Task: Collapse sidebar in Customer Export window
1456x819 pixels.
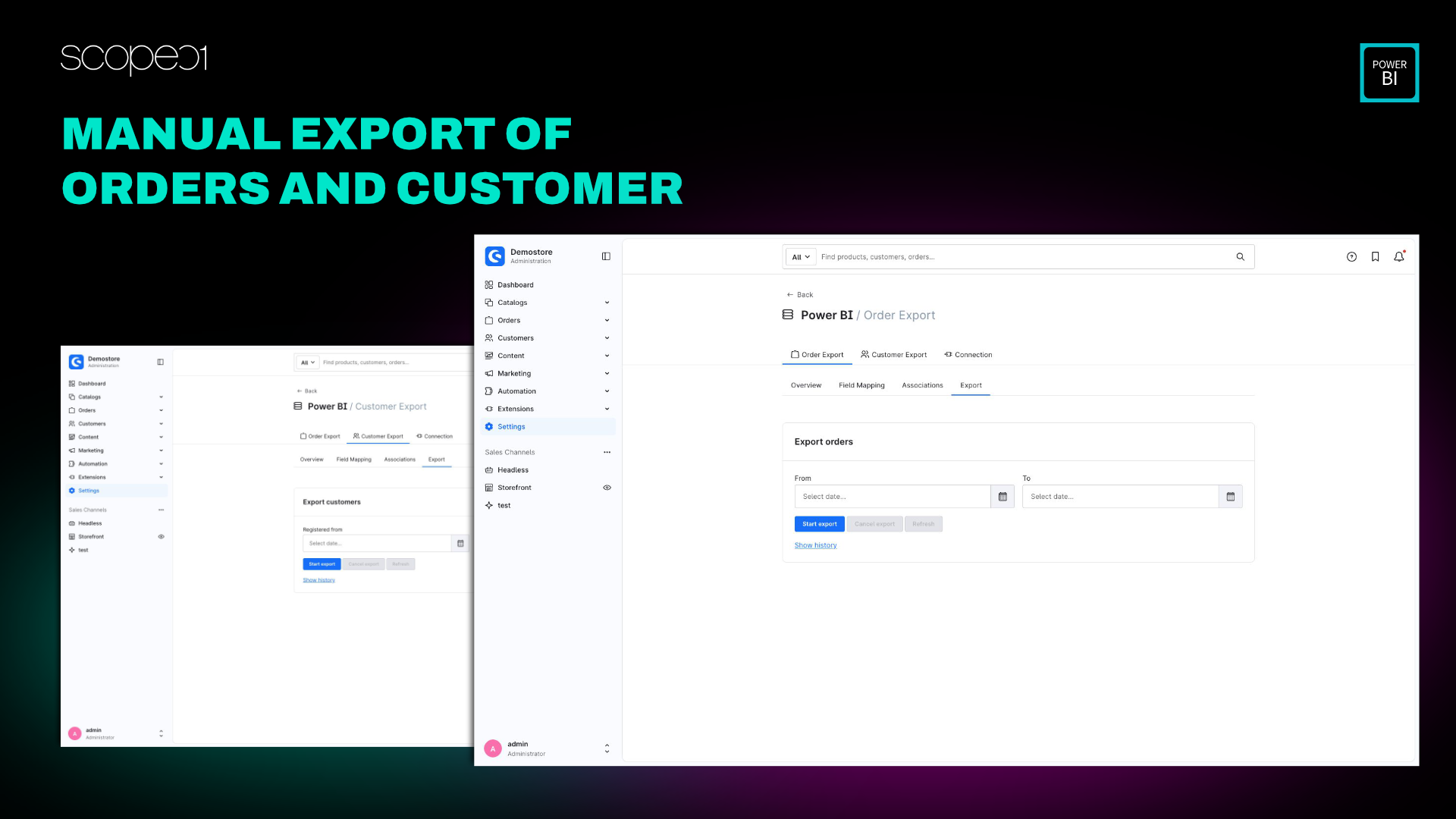Action: [160, 362]
